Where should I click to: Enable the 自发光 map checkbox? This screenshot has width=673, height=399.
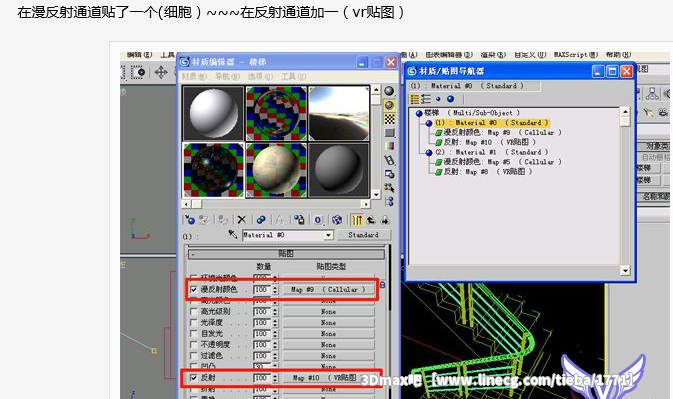pos(194,334)
